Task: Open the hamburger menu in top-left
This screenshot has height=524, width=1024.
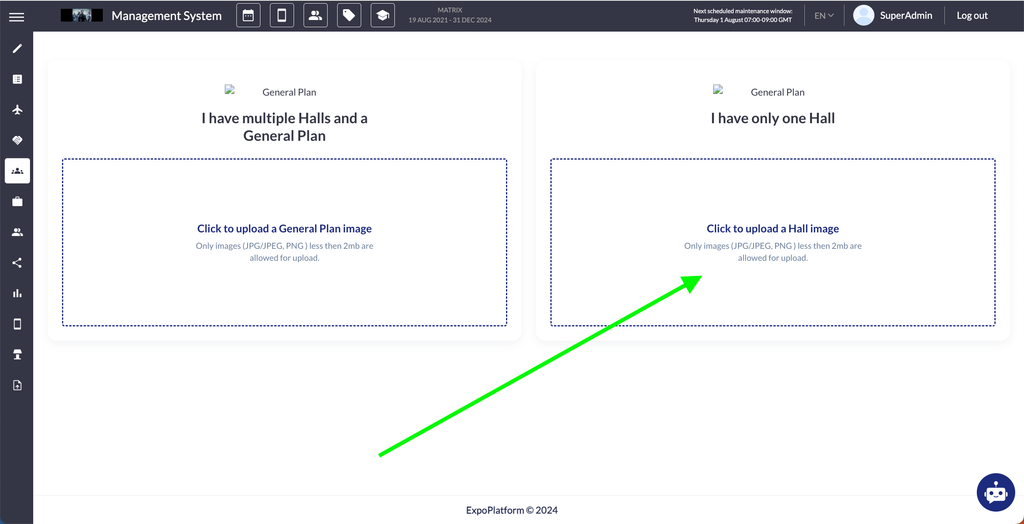Action: (x=16, y=16)
